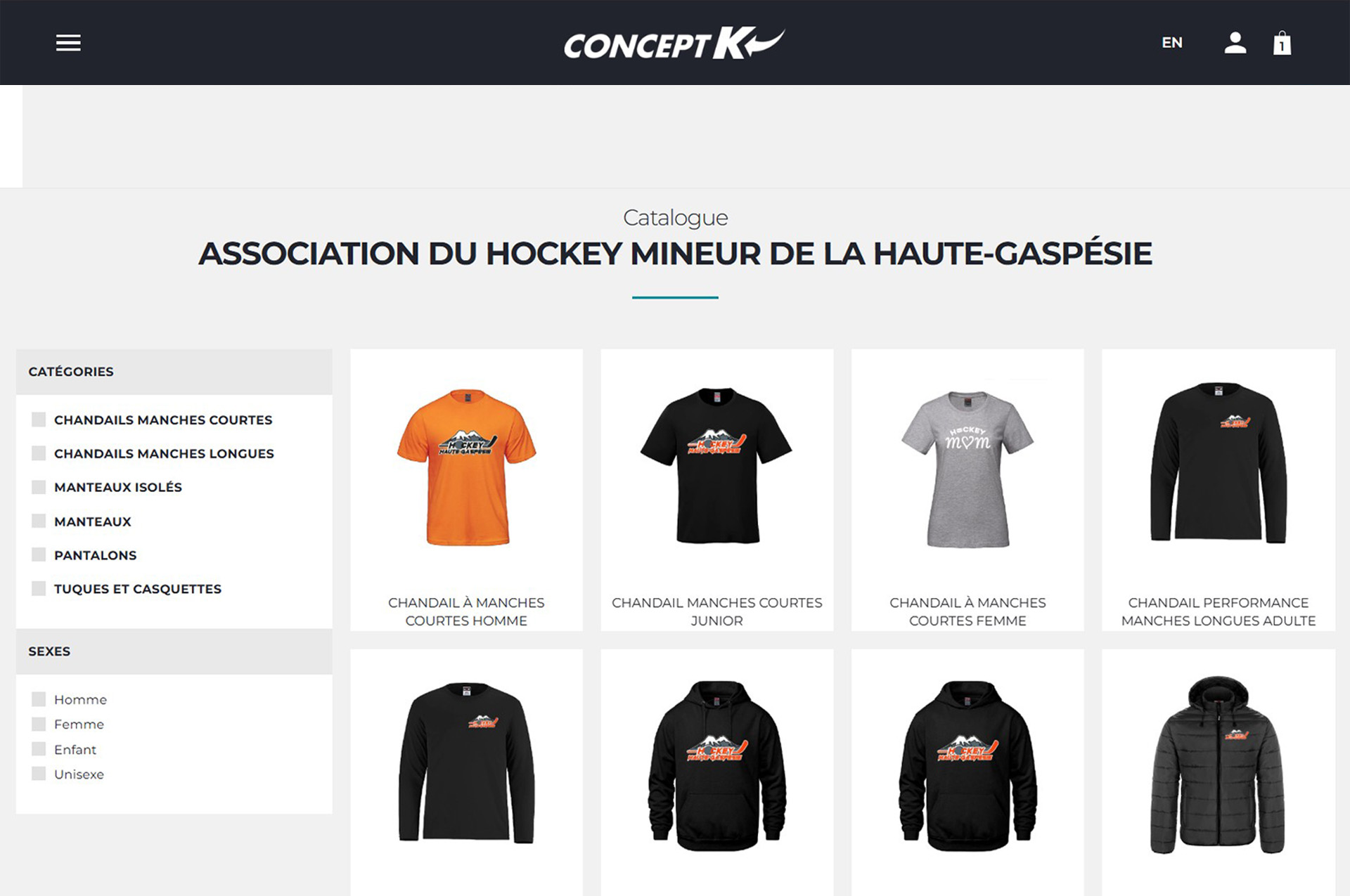Image resolution: width=1350 pixels, height=896 pixels.
Task: Enable the Pantalons category filter
Action: [x=39, y=554]
